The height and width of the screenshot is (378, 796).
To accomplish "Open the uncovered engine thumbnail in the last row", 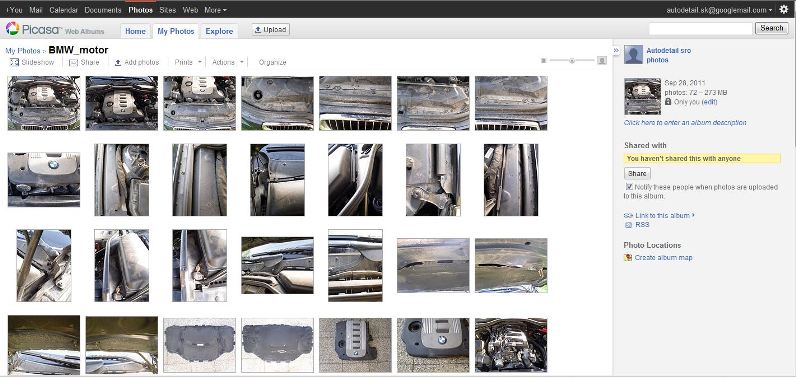I will tap(511, 345).
